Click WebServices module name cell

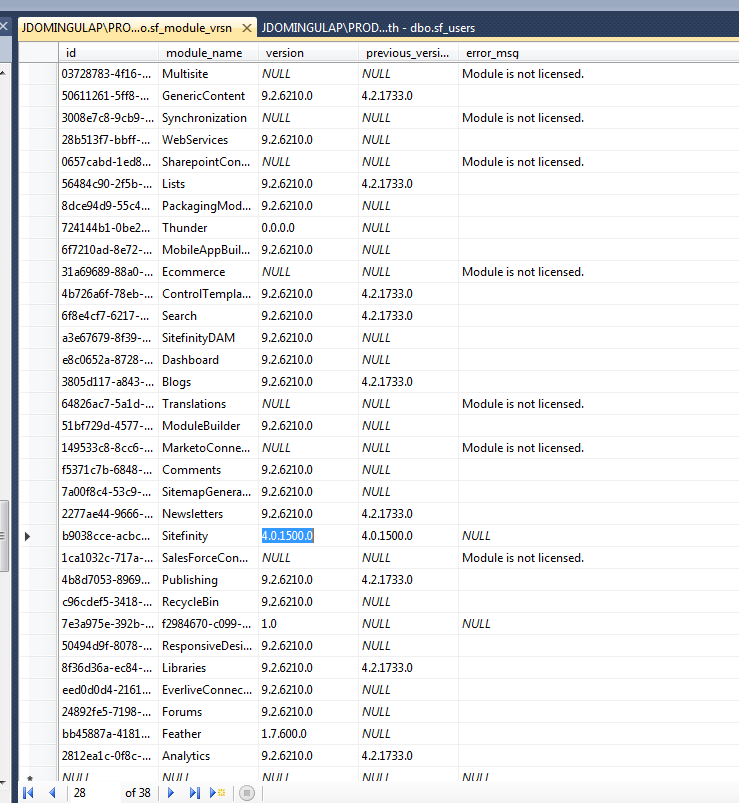pos(208,140)
